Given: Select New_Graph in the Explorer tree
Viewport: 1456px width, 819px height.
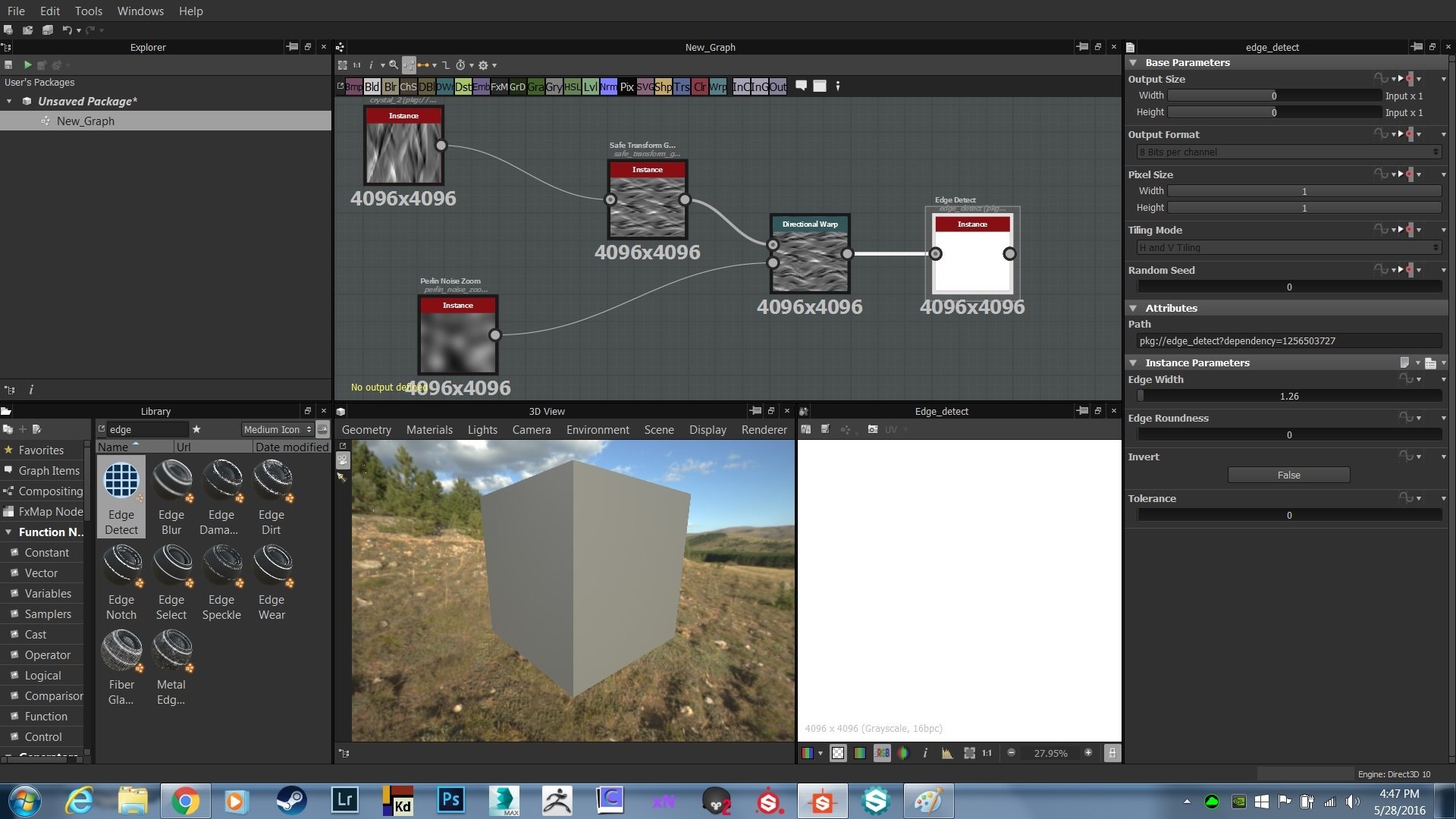Looking at the screenshot, I should 85,121.
